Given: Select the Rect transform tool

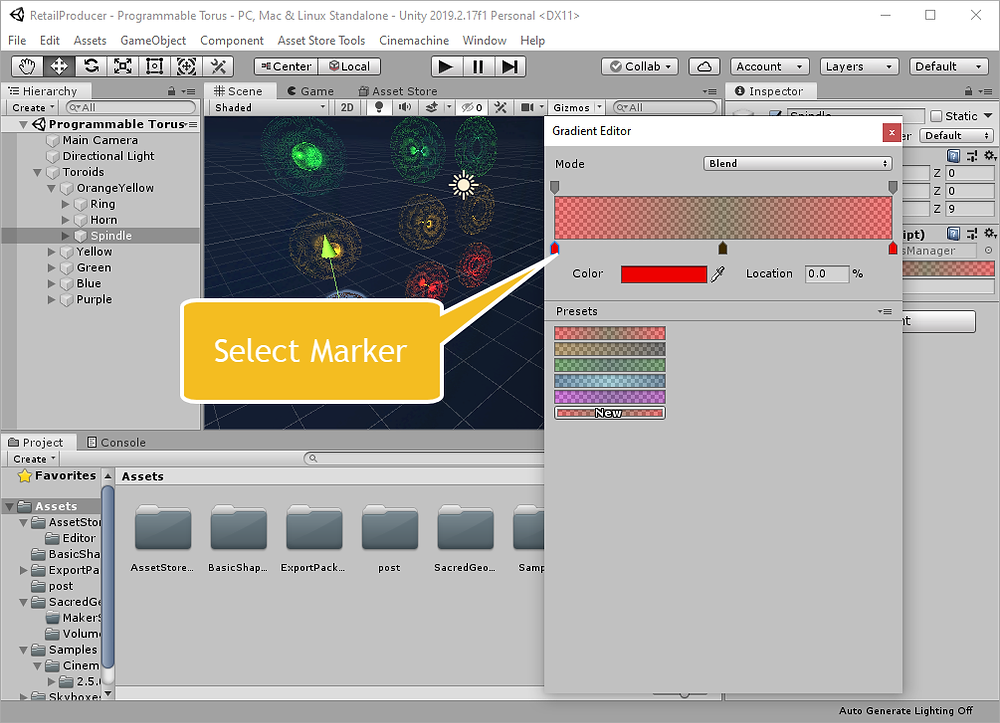Looking at the screenshot, I should coord(154,66).
